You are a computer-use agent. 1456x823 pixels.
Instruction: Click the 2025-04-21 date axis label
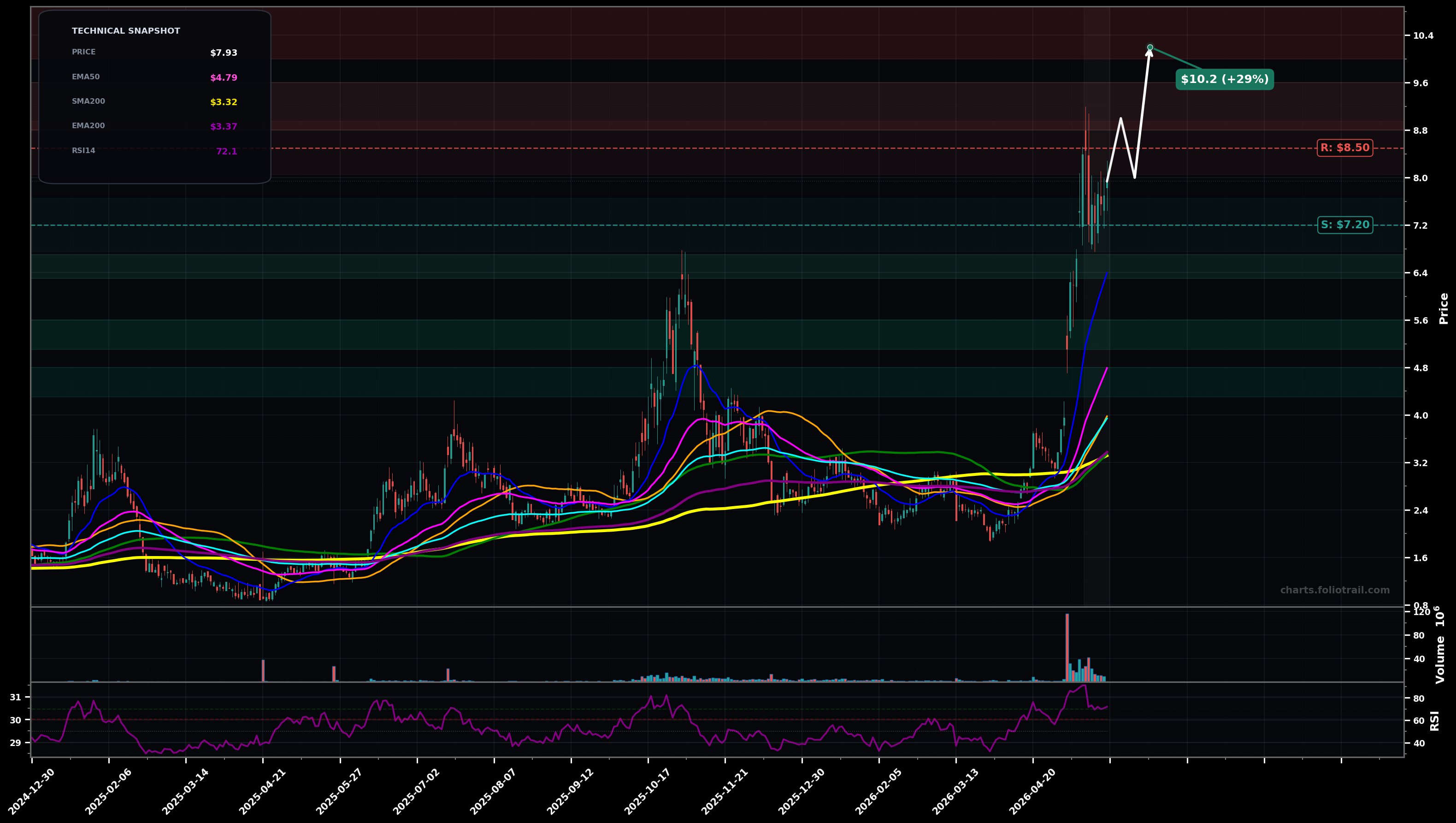point(262,791)
